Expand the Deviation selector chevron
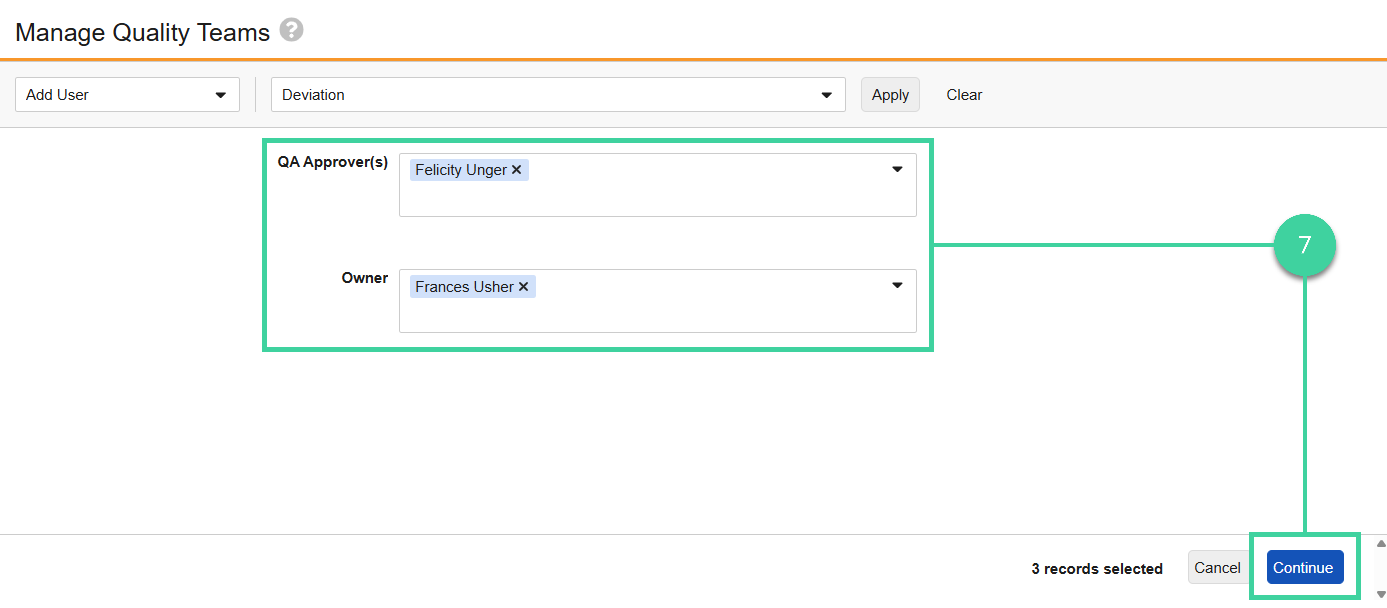This screenshot has width=1387, height=608. [x=827, y=94]
